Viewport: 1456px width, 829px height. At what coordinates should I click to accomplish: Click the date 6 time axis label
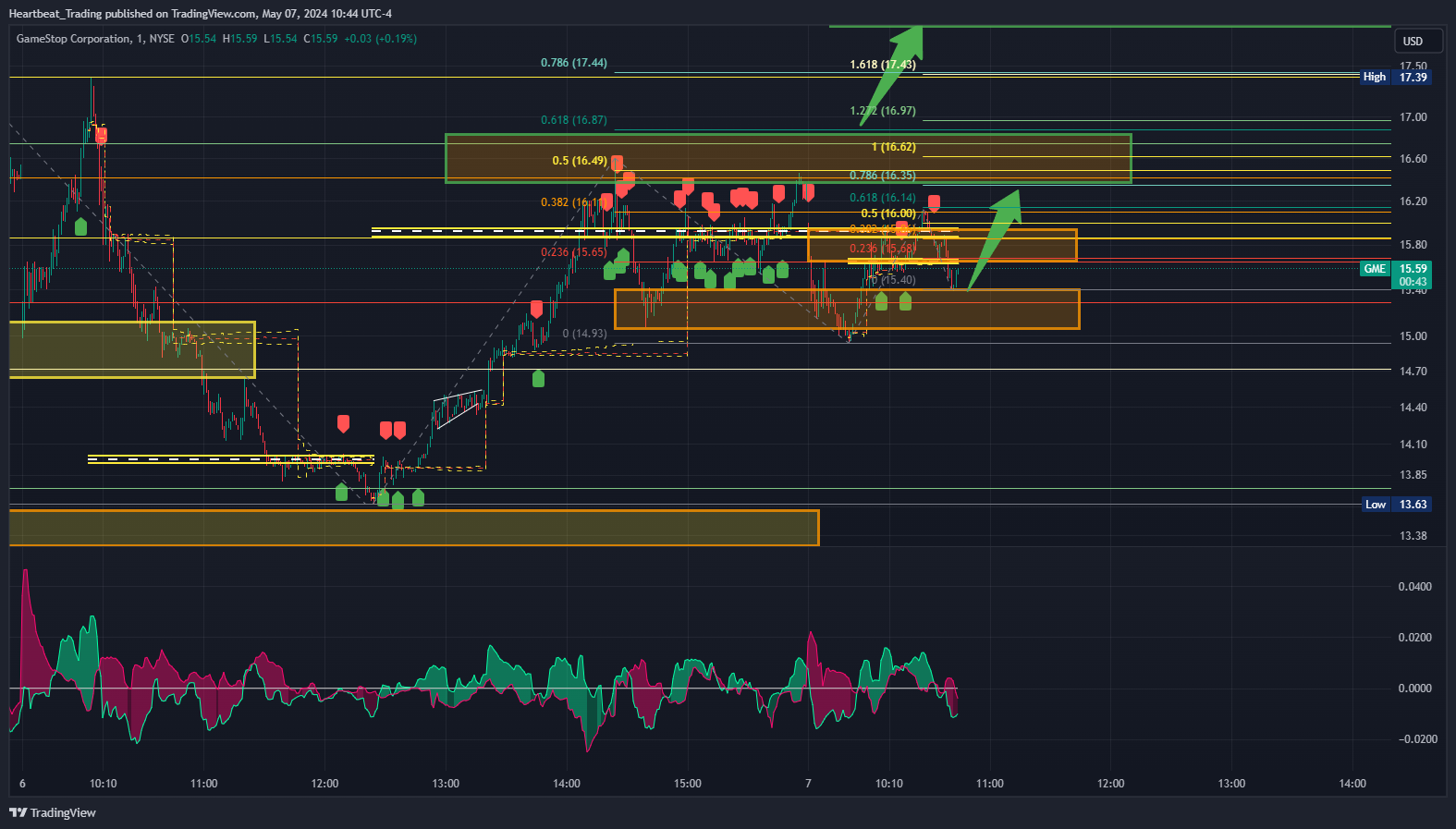tap(22, 784)
